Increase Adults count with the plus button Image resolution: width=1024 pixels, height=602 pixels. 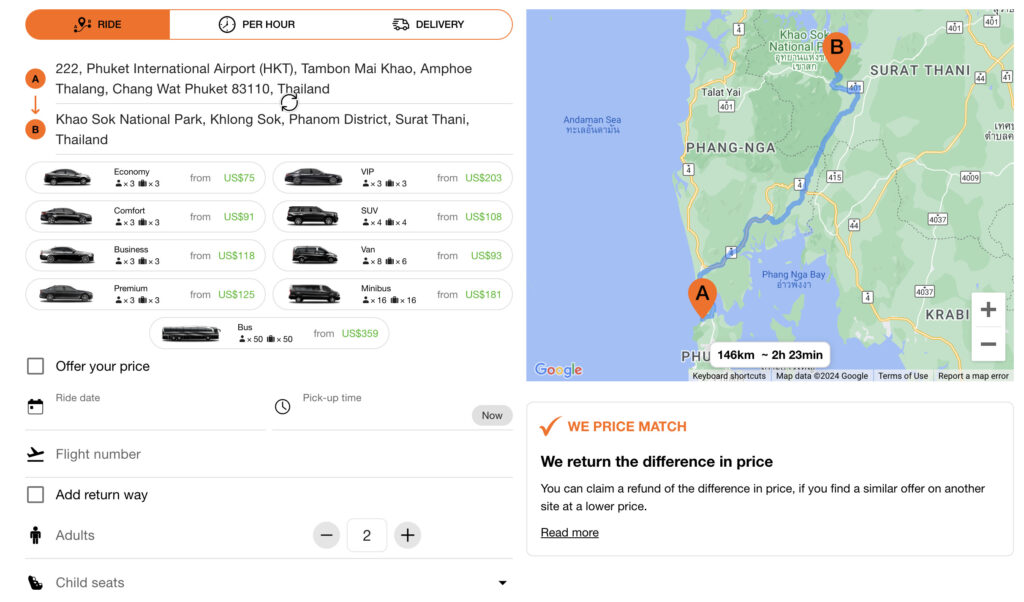(407, 535)
